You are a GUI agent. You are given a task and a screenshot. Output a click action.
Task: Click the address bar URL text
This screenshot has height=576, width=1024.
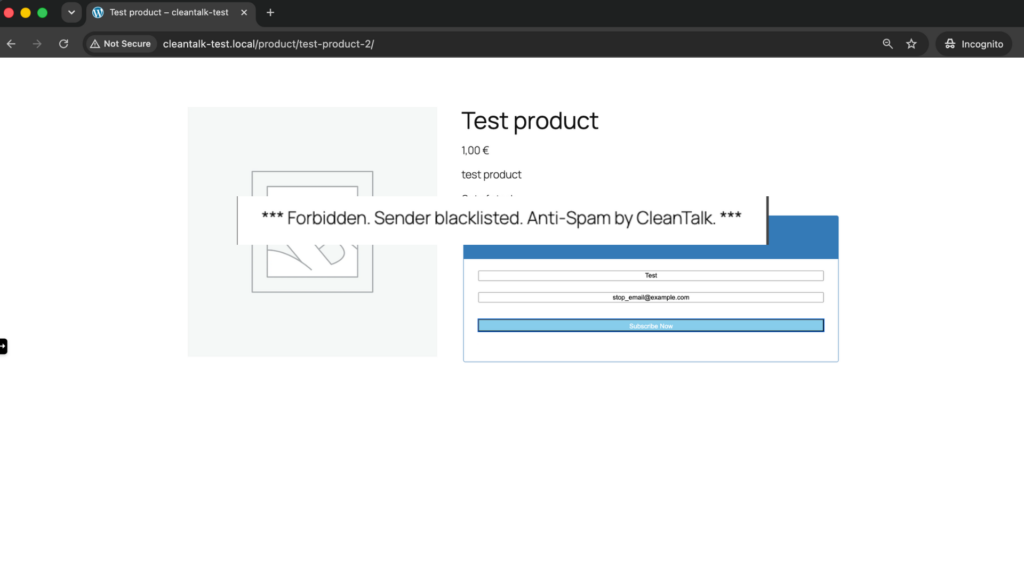[268, 44]
